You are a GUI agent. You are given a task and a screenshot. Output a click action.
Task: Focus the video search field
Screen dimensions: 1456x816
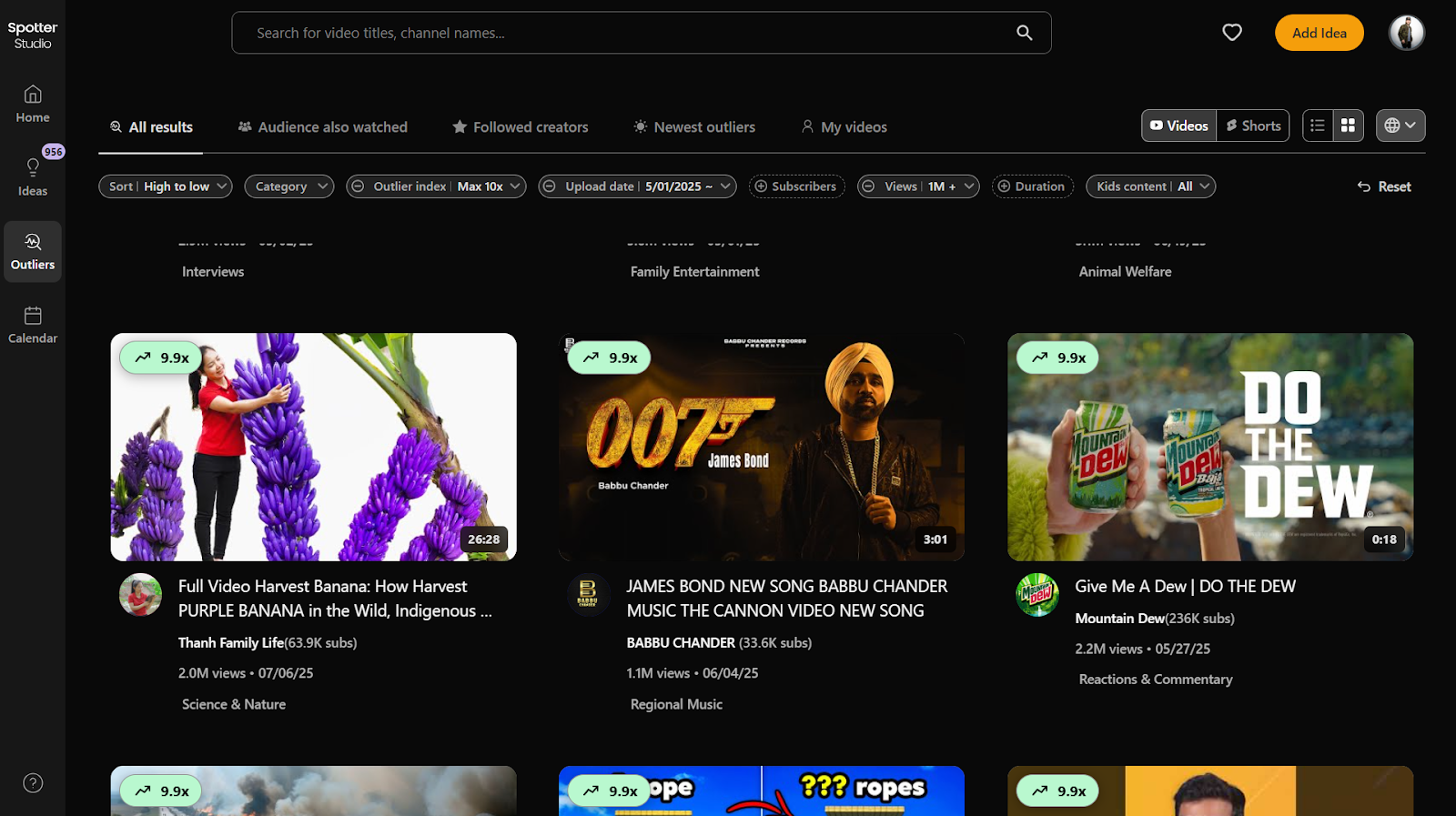pos(642,33)
